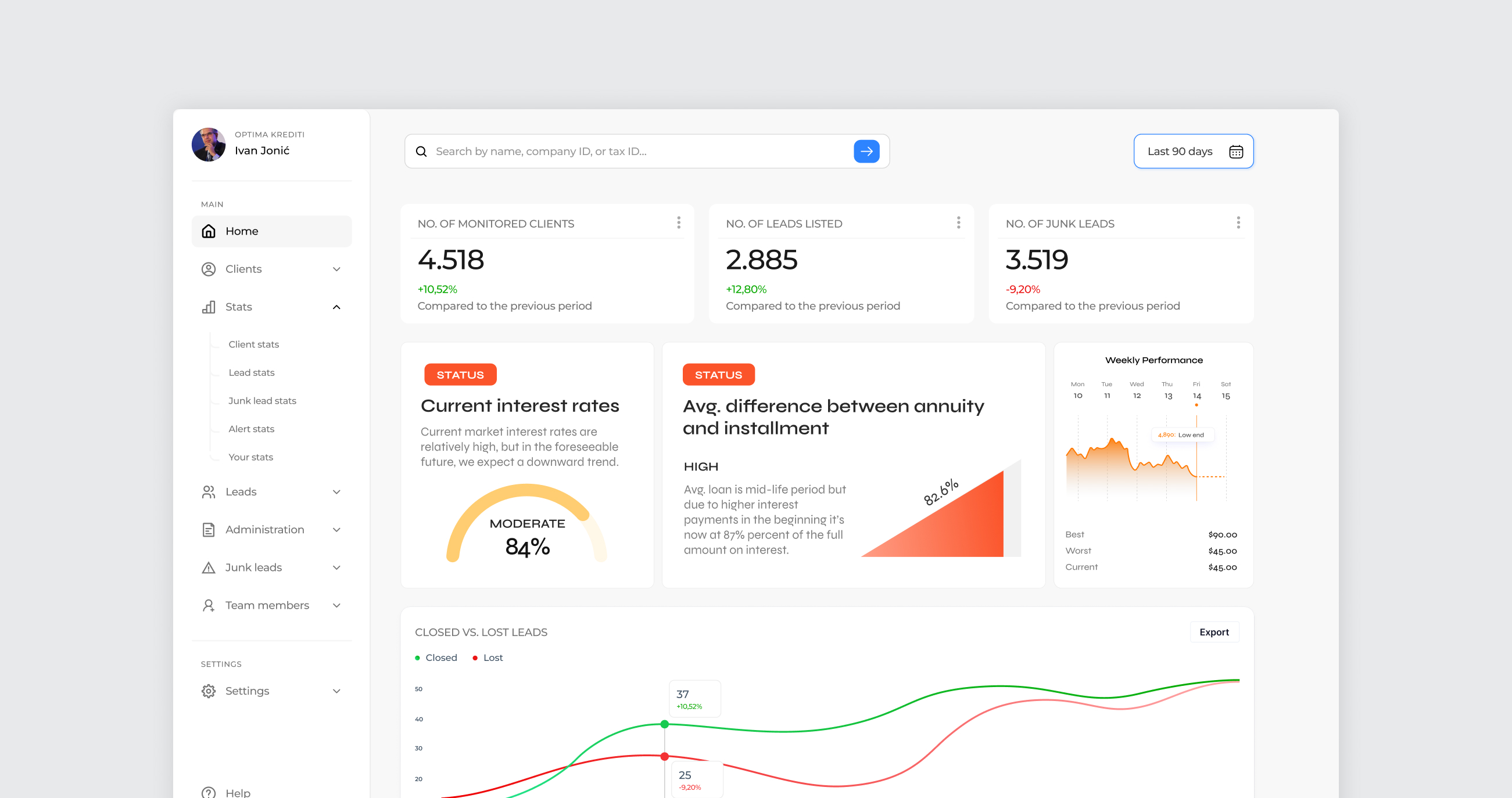Viewport: 1512px width, 798px height.
Task: Open the Leads Listed card three-dot menu
Action: (x=958, y=222)
